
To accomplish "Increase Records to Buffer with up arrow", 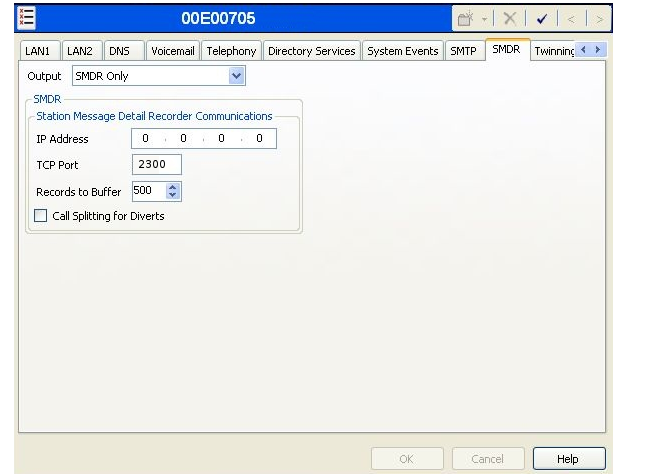I will point(173,187).
